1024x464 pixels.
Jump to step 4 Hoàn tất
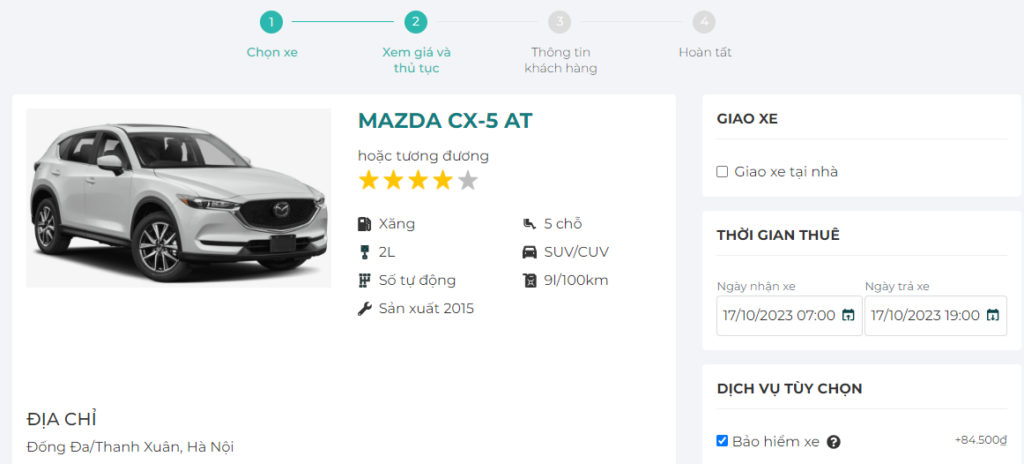coord(704,21)
